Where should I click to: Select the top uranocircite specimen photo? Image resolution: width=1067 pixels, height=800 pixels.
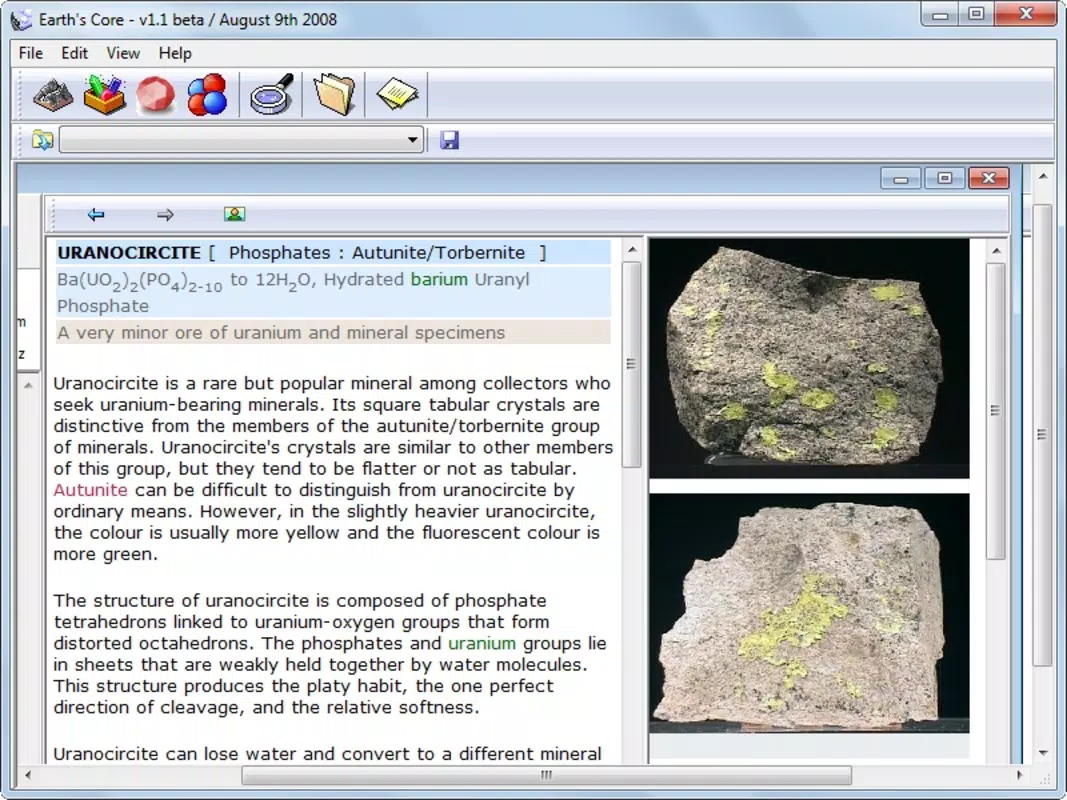coord(809,358)
